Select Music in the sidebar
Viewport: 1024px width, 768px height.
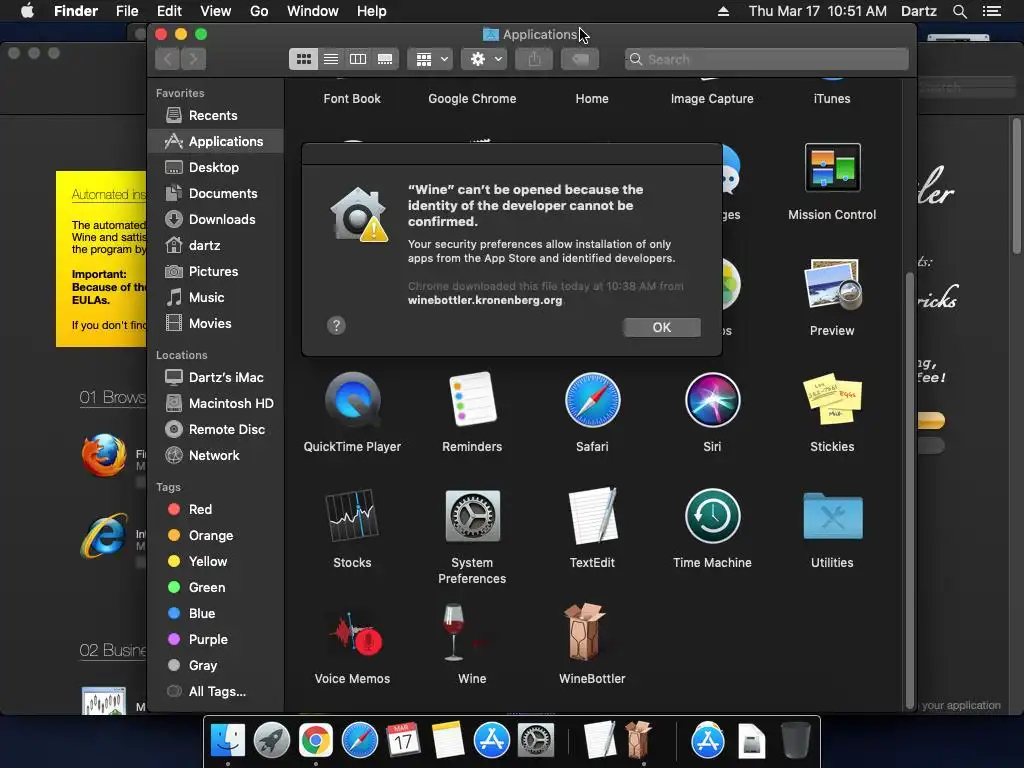click(216, 298)
